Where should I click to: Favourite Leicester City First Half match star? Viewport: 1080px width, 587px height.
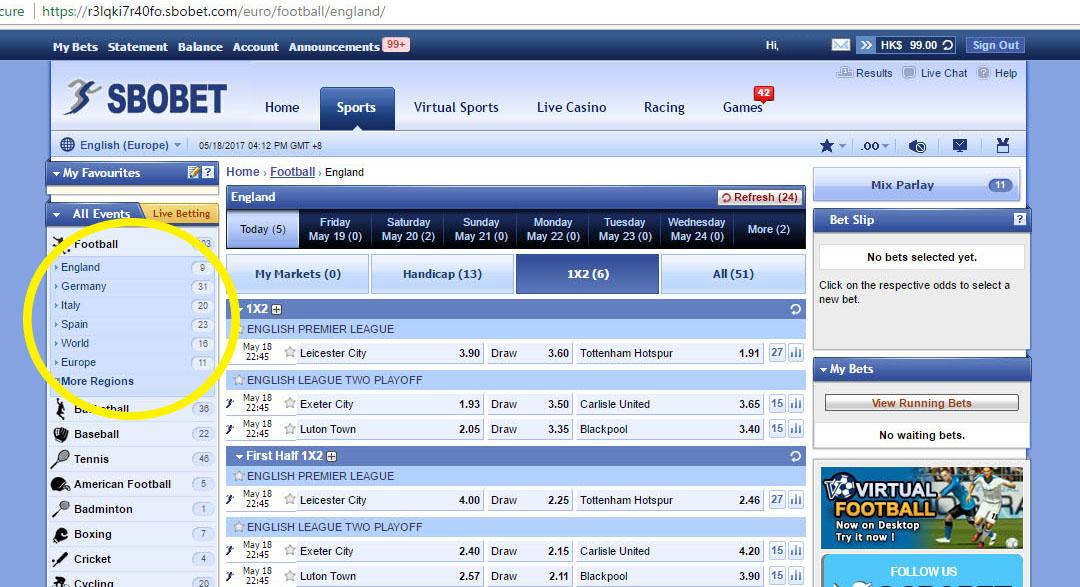click(x=290, y=500)
